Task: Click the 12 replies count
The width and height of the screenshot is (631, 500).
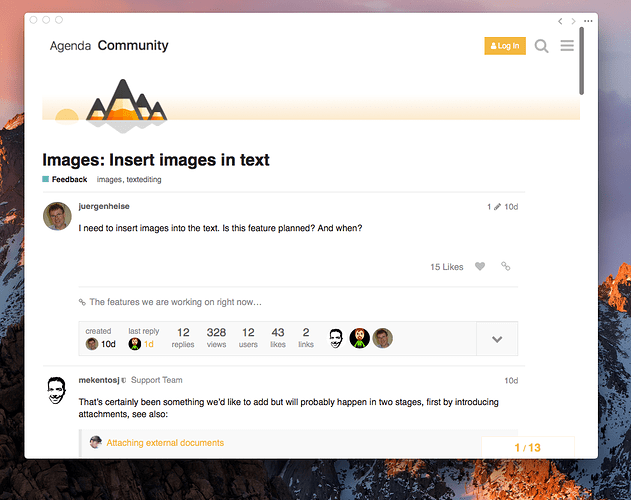Action: click(183, 338)
